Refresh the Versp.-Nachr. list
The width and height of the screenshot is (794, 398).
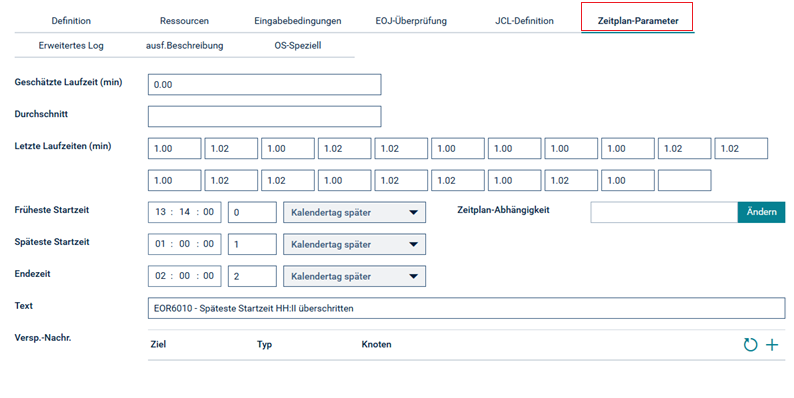[750, 345]
